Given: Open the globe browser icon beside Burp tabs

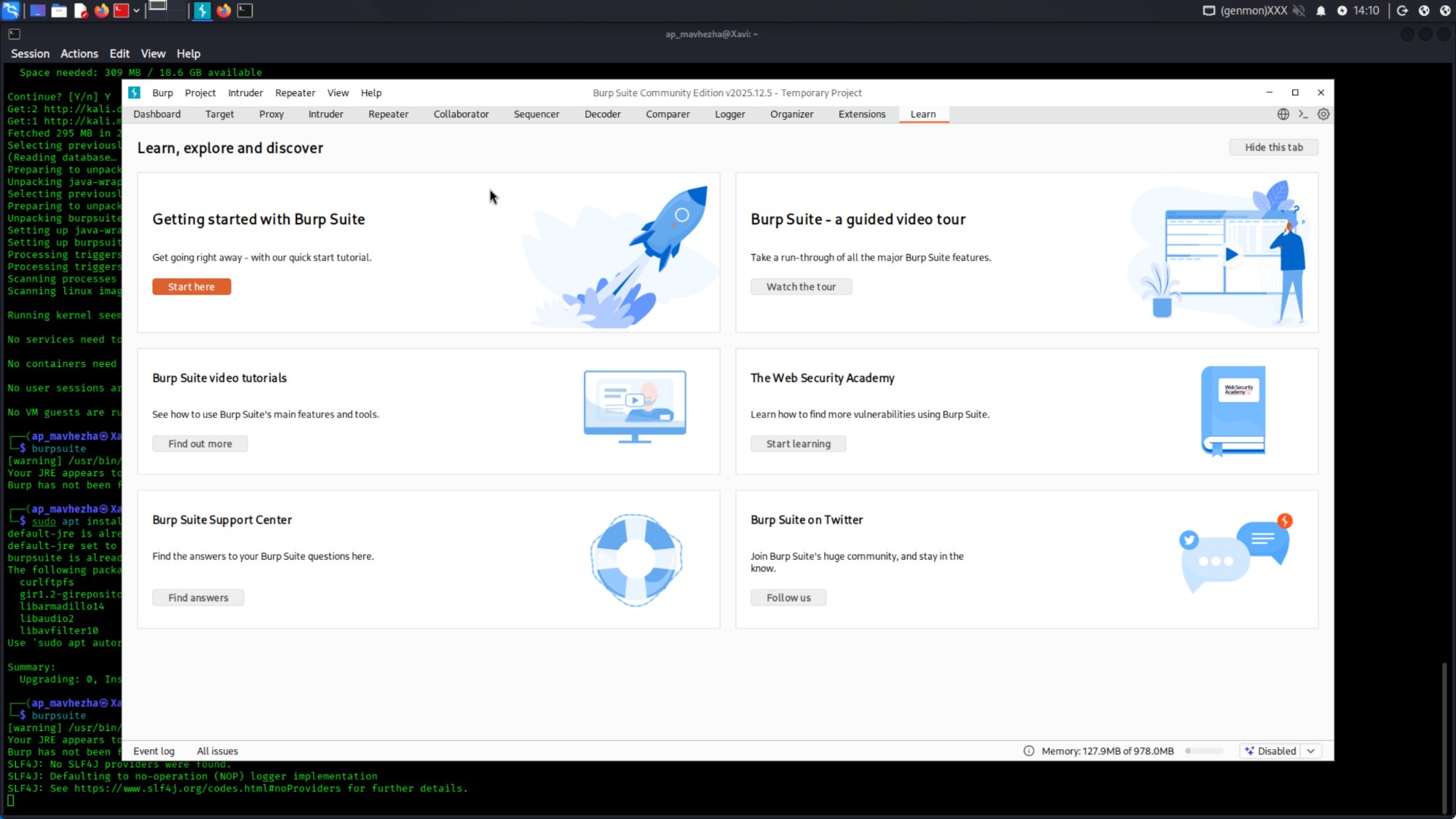Looking at the screenshot, I should coord(1283,114).
